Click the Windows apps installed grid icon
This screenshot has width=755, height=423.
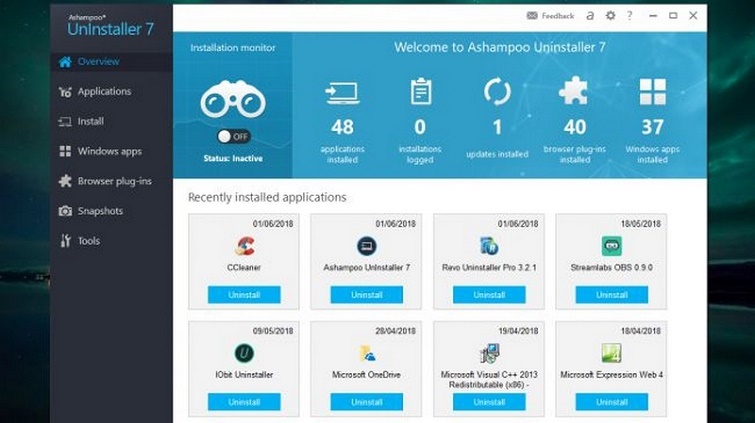pos(652,92)
